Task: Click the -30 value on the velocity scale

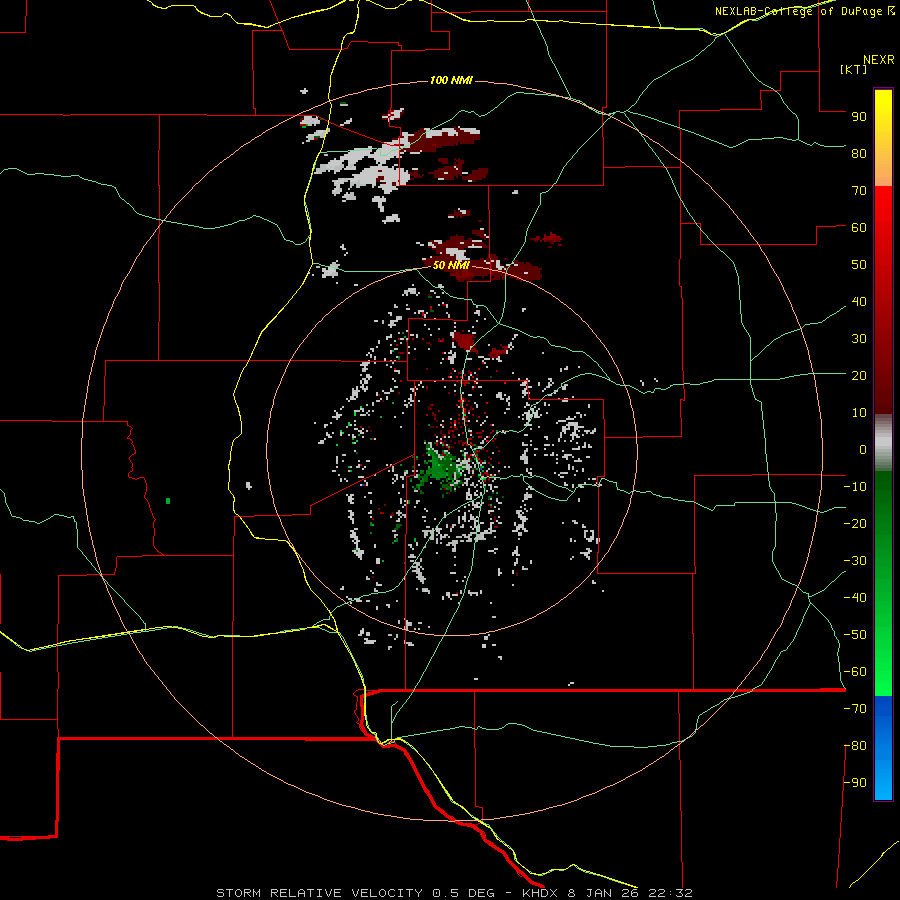Action: [855, 561]
